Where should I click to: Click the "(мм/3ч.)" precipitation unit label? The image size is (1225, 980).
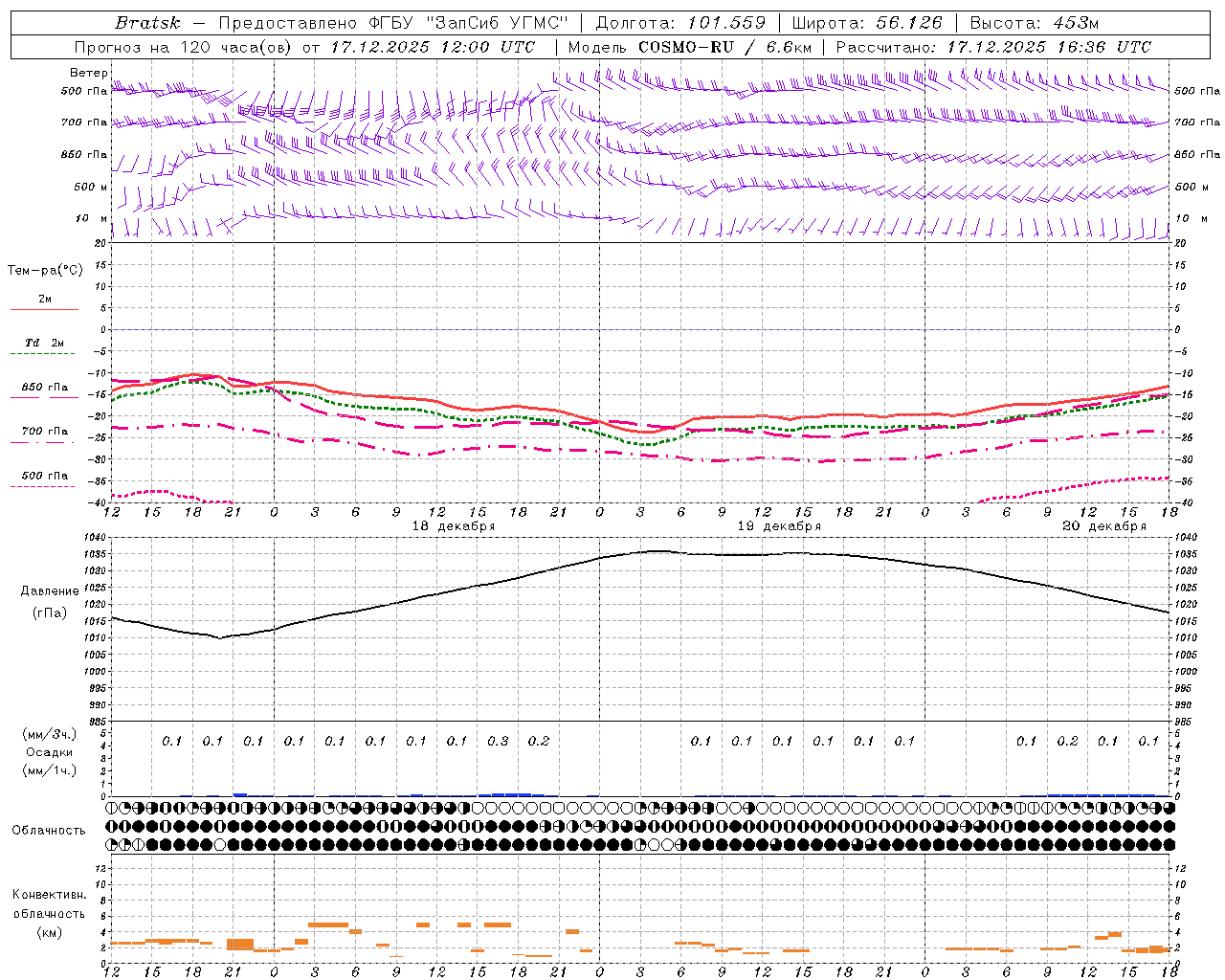pos(50,734)
